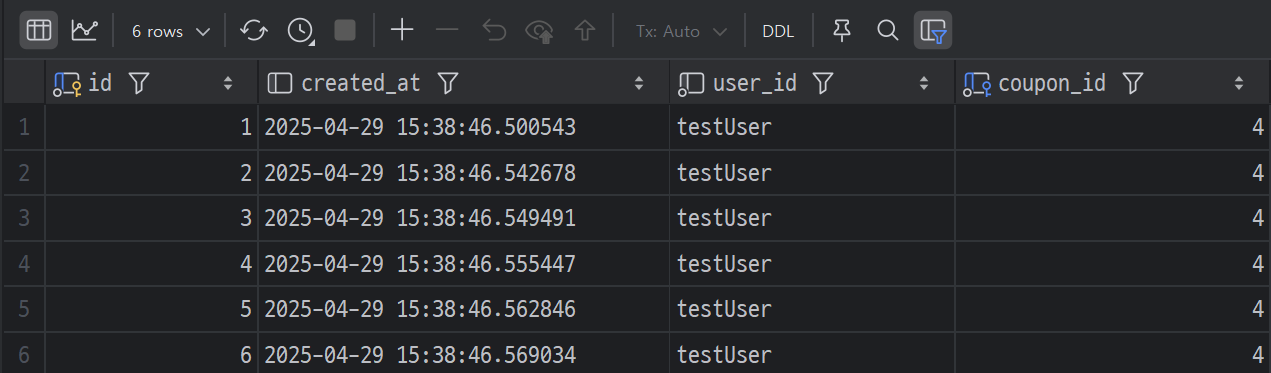The width and height of the screenshot is (1271, 373).
Task: Select cell 2025-04-29 15:38:46.500543
Action: (464, 127)
